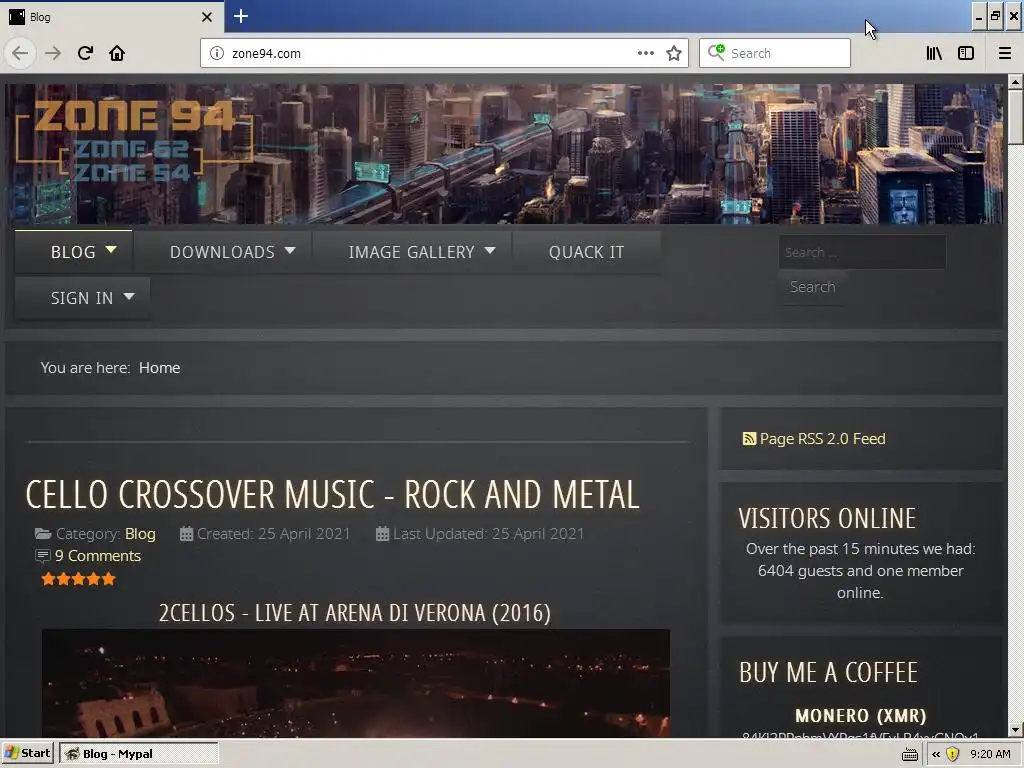Click the vertical scrollbar thumb
Screen dimensions: 1024x768
(1015, 116)
